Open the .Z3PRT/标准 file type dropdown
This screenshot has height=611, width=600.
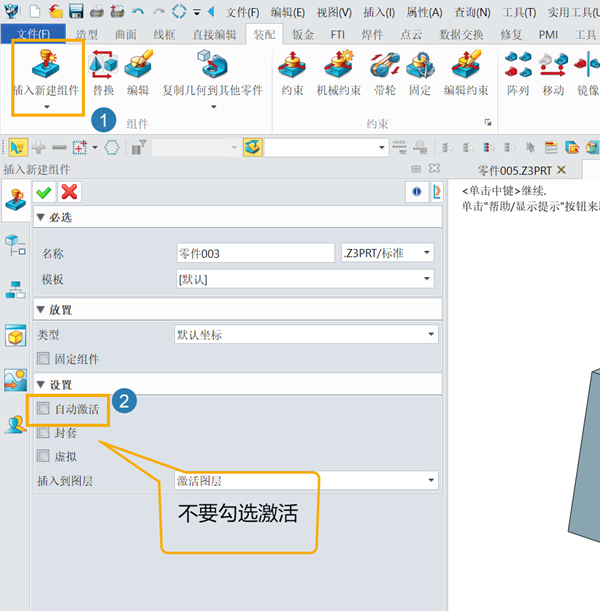tap(388, 253)
